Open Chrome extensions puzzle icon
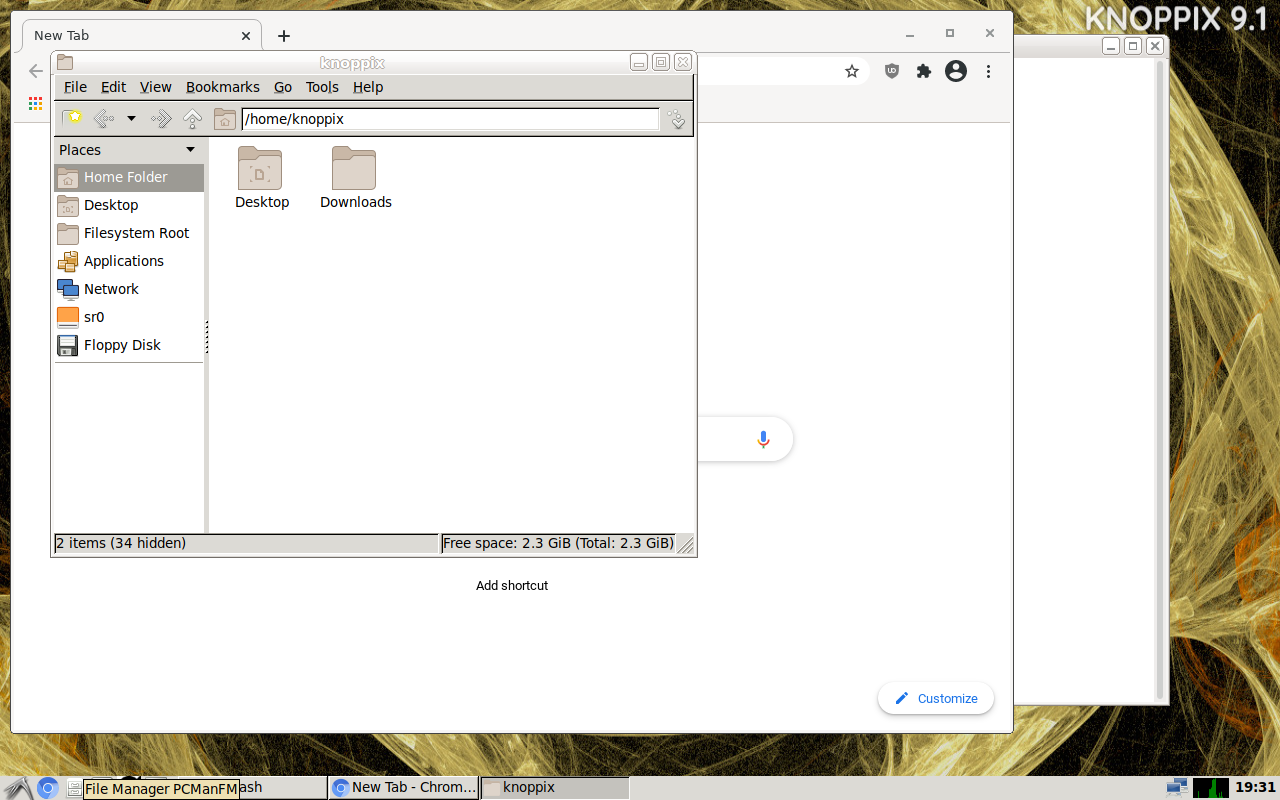Screen dimensions: 1280x800 (924, 71)
